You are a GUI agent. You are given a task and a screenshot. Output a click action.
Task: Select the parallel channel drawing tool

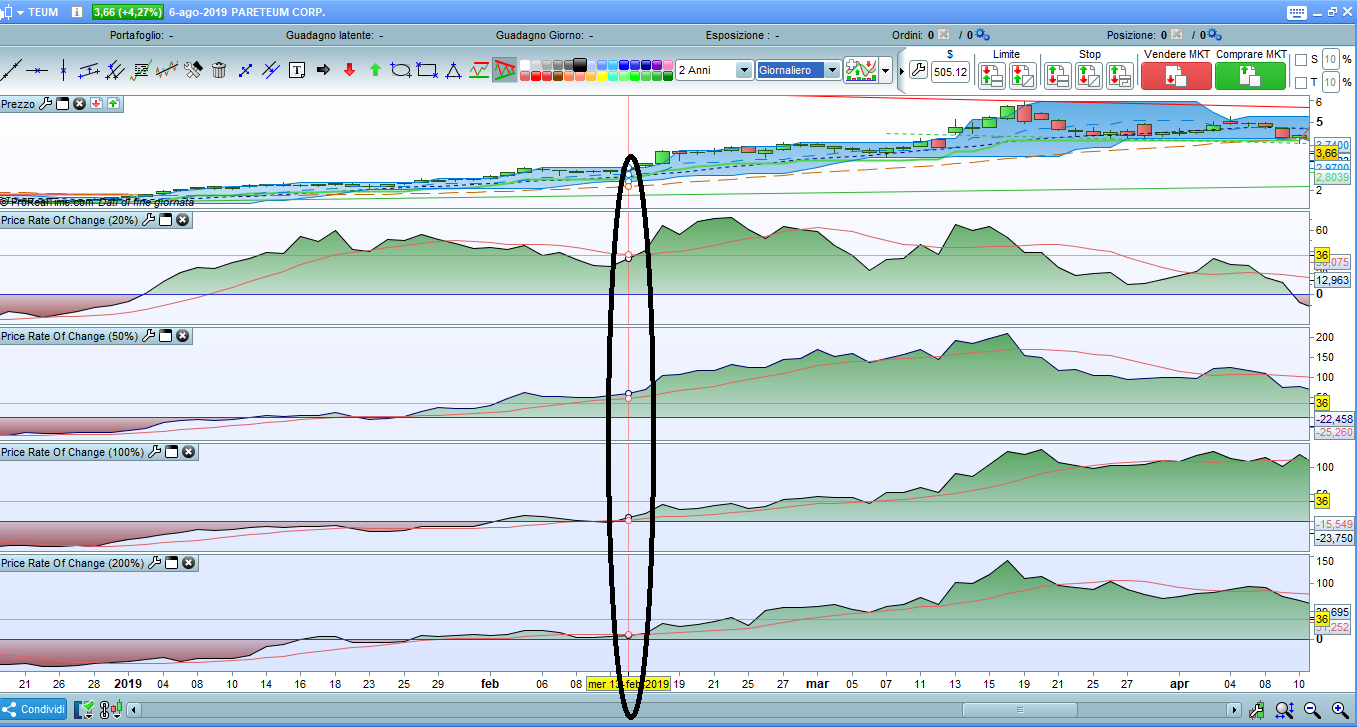pos(89,70)
